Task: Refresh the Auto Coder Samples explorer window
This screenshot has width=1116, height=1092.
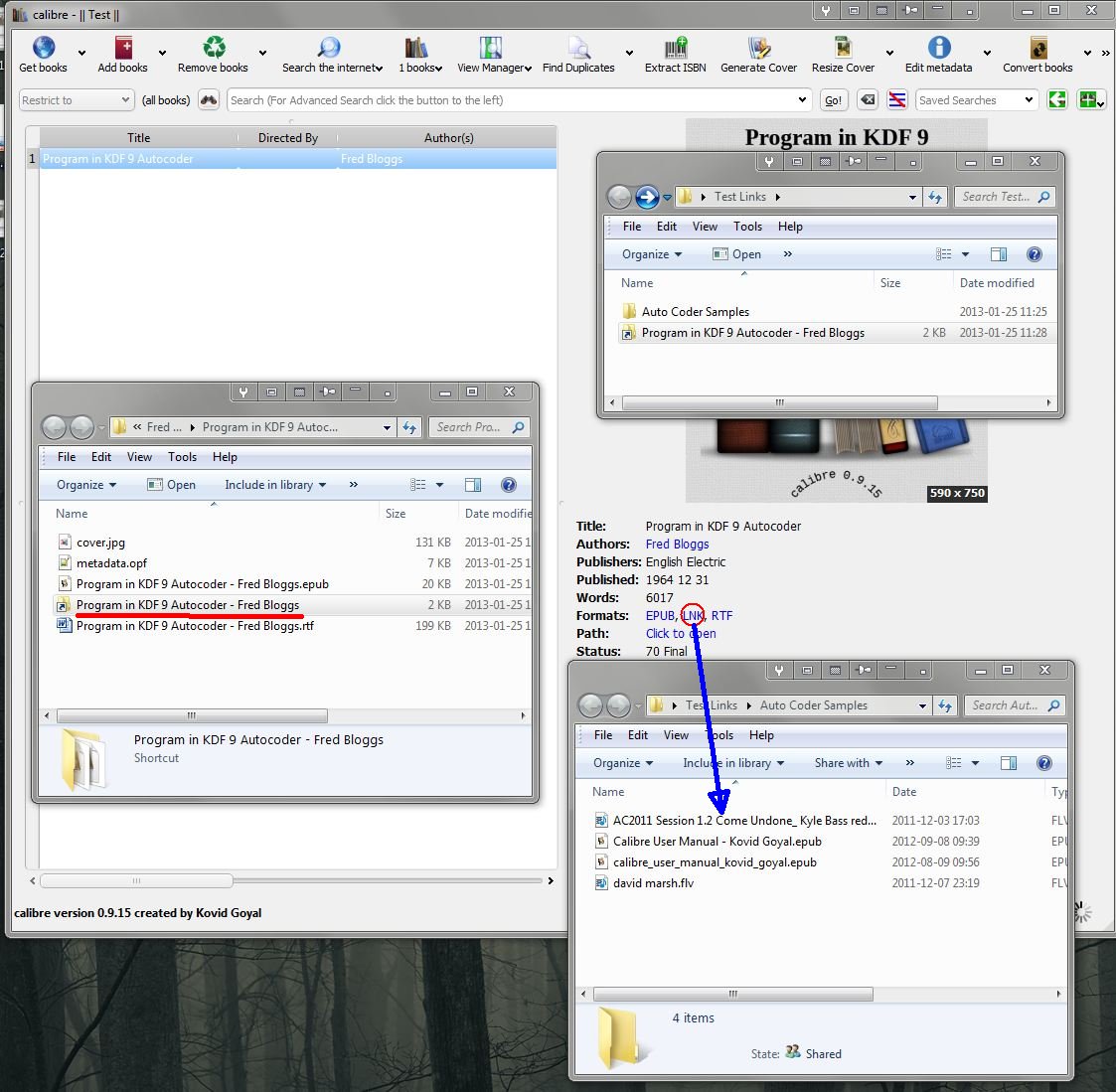Action: pos(944,705)
